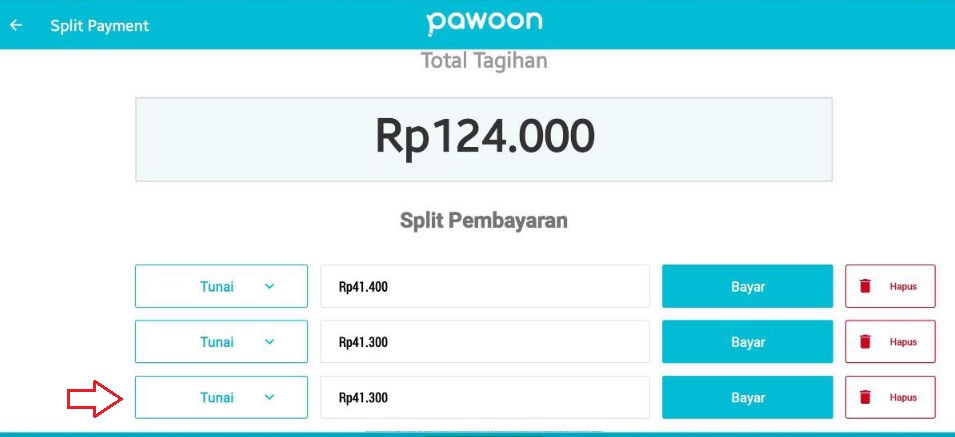The width and height of the screenshot is (955, 437).
Task: Go back using the arrow icon
Action: [16, 25]
